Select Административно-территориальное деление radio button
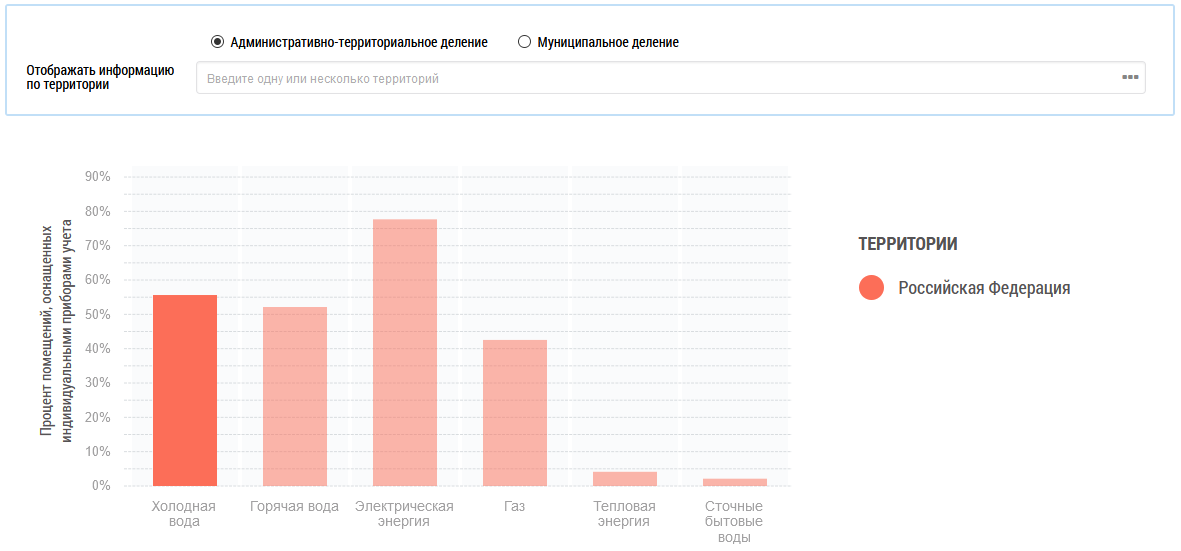The width and height of the screenshot is (1181, 551). pos(217,42)
